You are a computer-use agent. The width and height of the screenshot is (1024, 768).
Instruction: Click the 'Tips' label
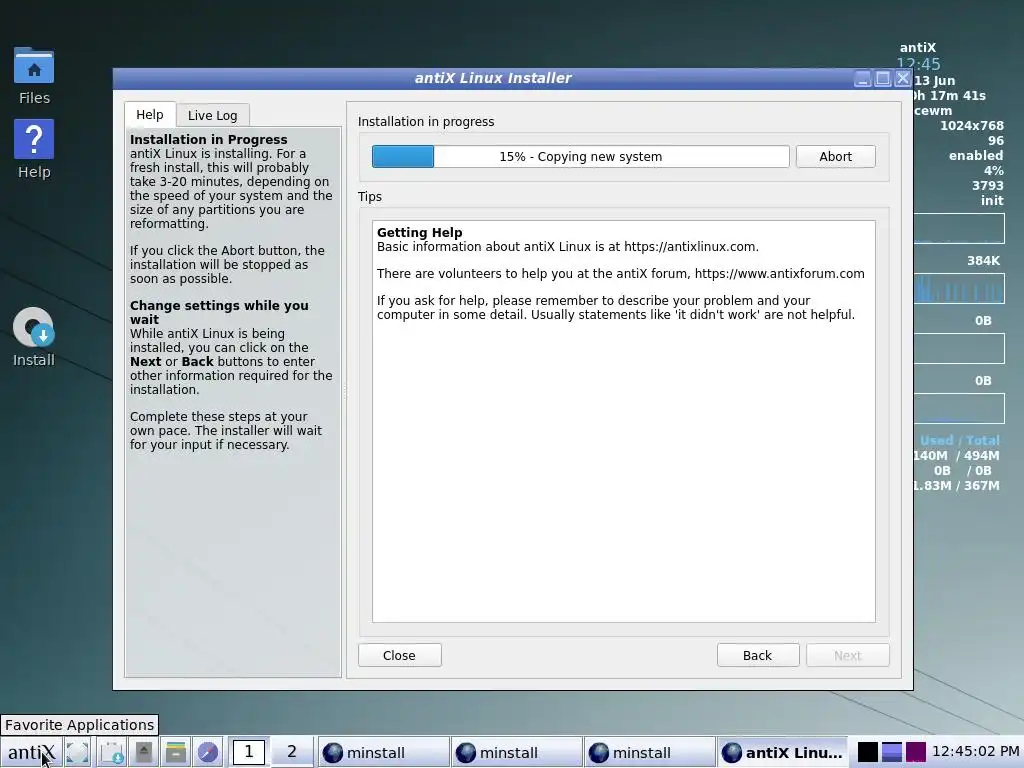tap(370, 197)
